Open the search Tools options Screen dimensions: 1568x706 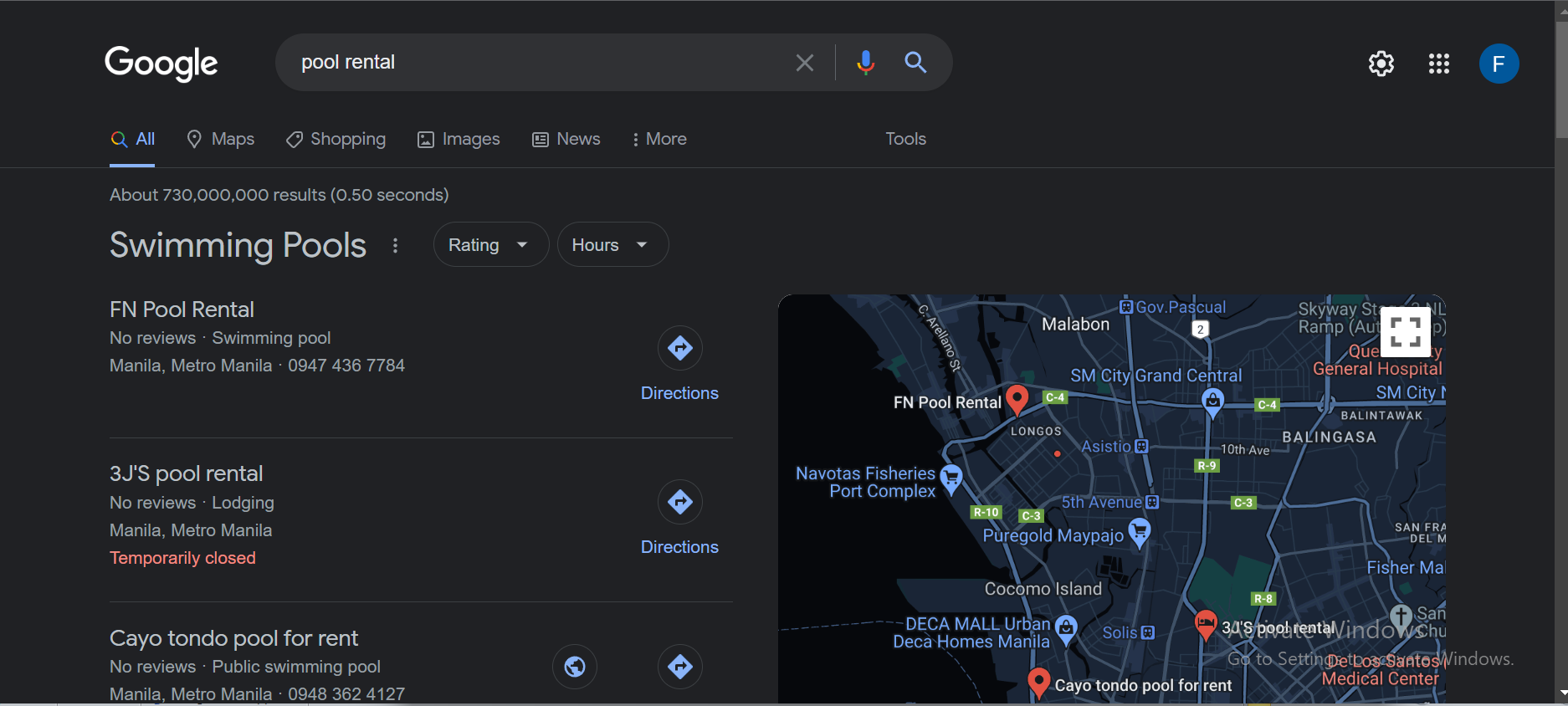pos(906,139)
